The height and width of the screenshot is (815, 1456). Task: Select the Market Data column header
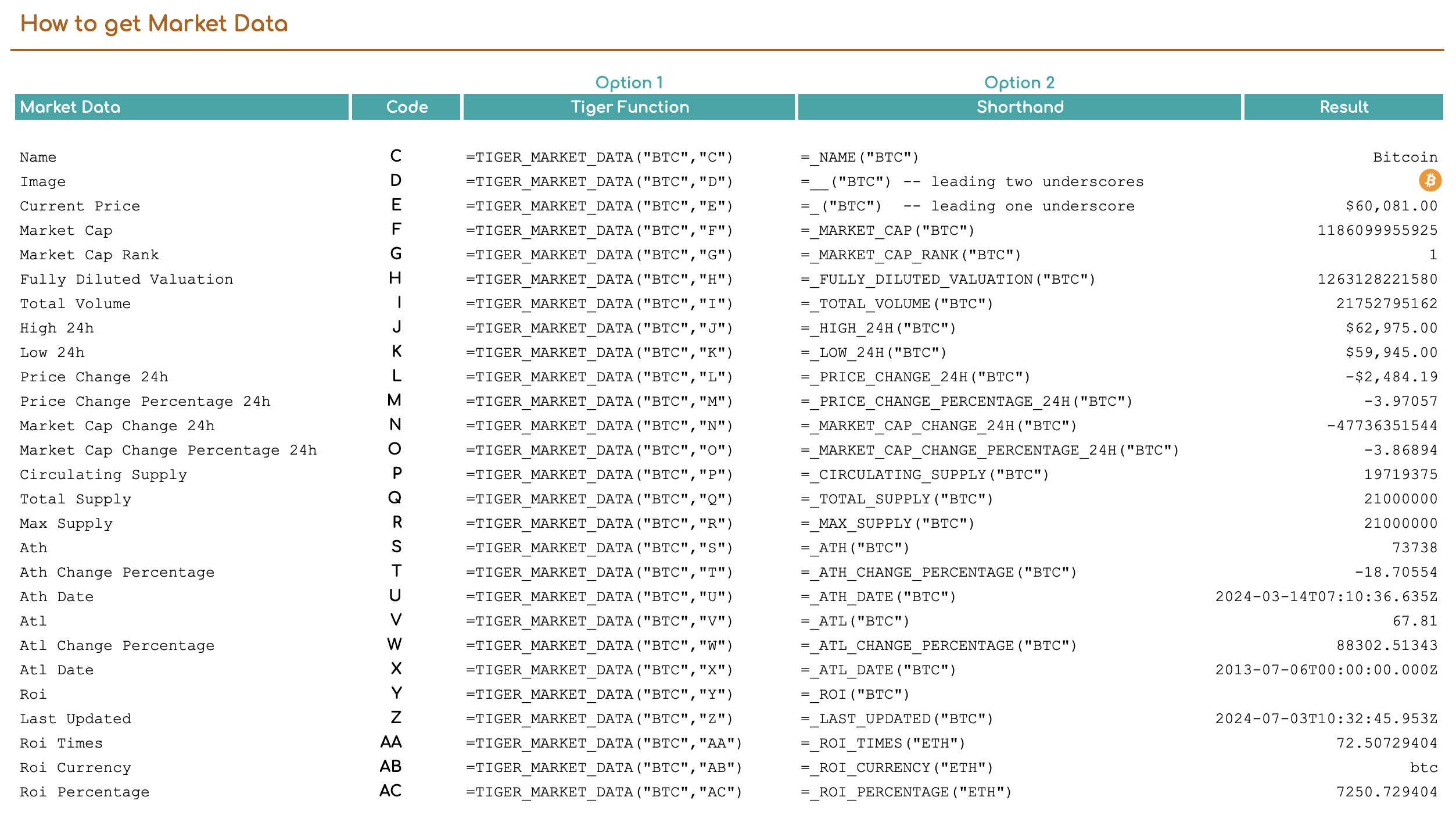click(182, 107)
